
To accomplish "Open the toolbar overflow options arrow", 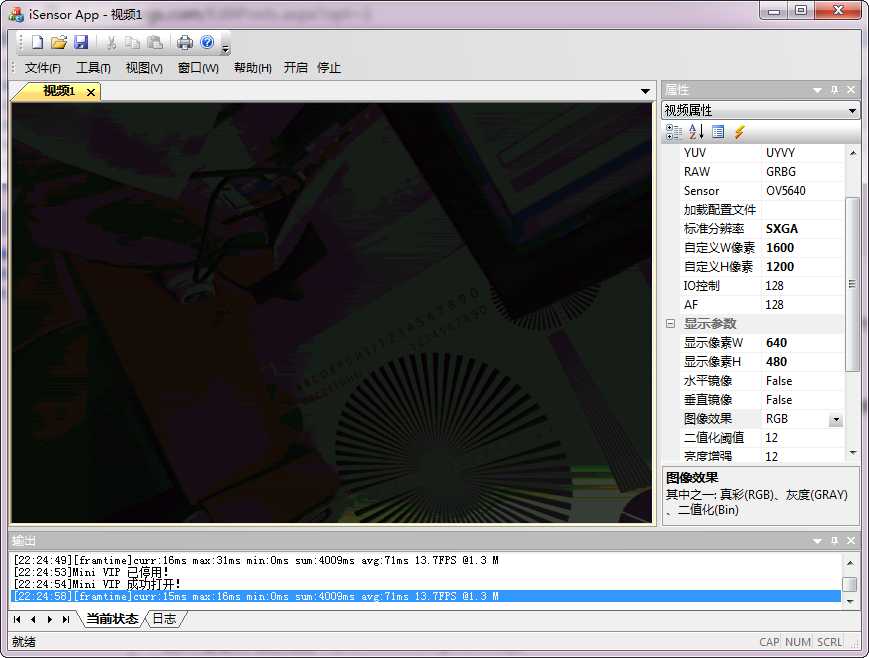I will pos(225,49).
